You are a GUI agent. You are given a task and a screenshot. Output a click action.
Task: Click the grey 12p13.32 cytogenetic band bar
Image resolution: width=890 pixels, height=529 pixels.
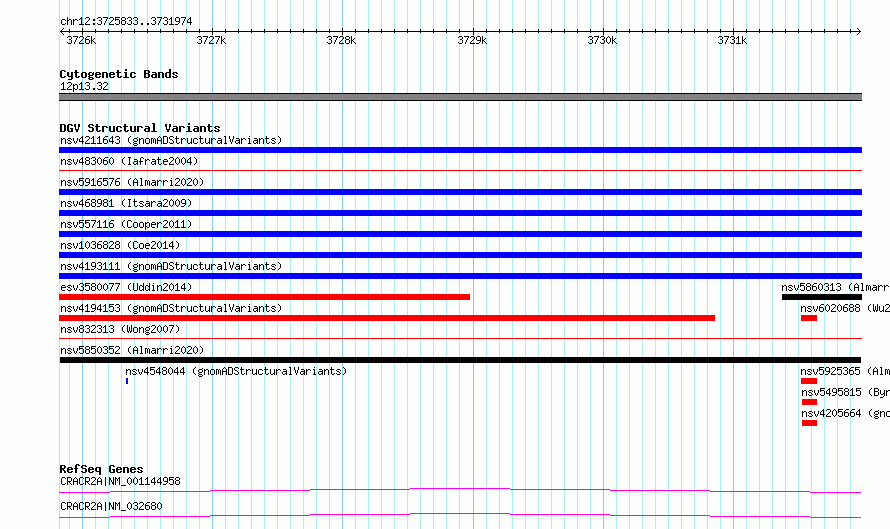(x=460, y=97)
